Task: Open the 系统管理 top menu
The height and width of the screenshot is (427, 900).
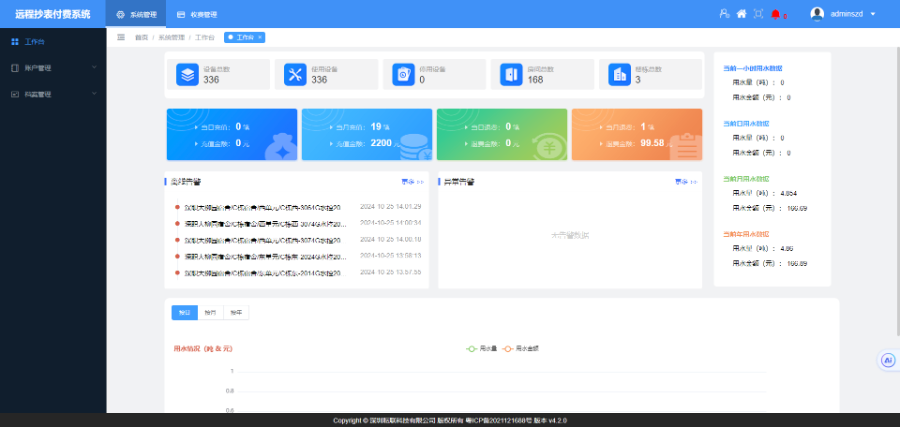Action: pyautogui.click(x=136, y=14)
